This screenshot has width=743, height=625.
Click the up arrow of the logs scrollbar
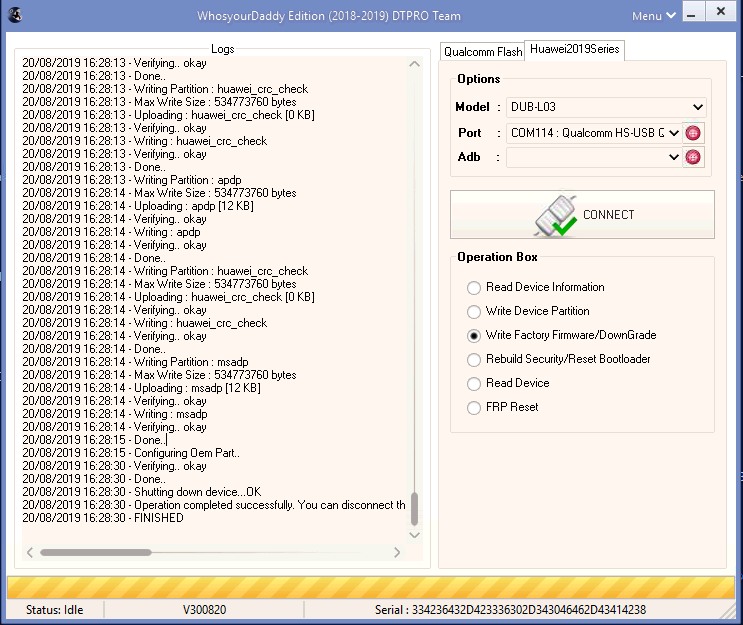pos(414,65)
